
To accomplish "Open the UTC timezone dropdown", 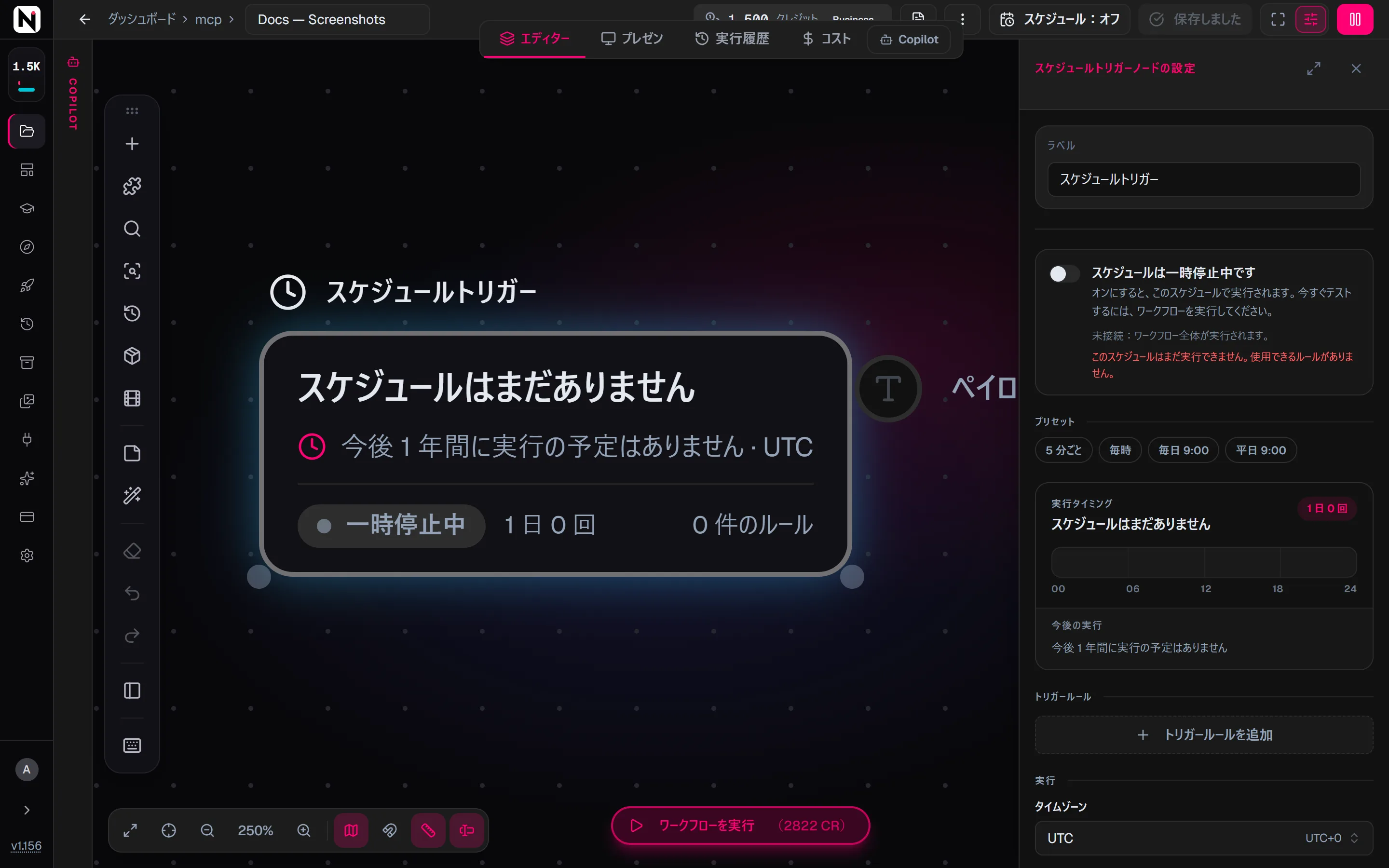I will click(x=1204, y=838).
